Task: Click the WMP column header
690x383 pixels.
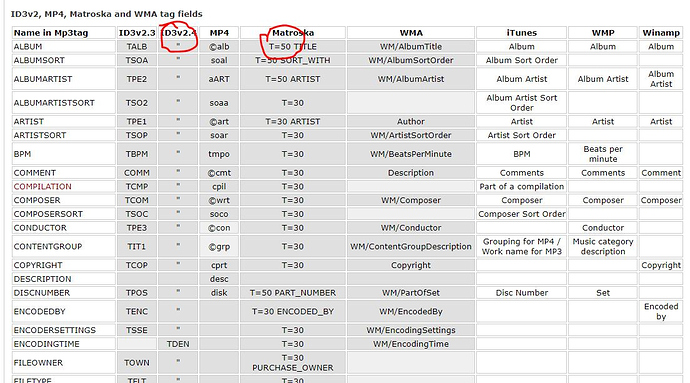Action: tap(603, 33)
